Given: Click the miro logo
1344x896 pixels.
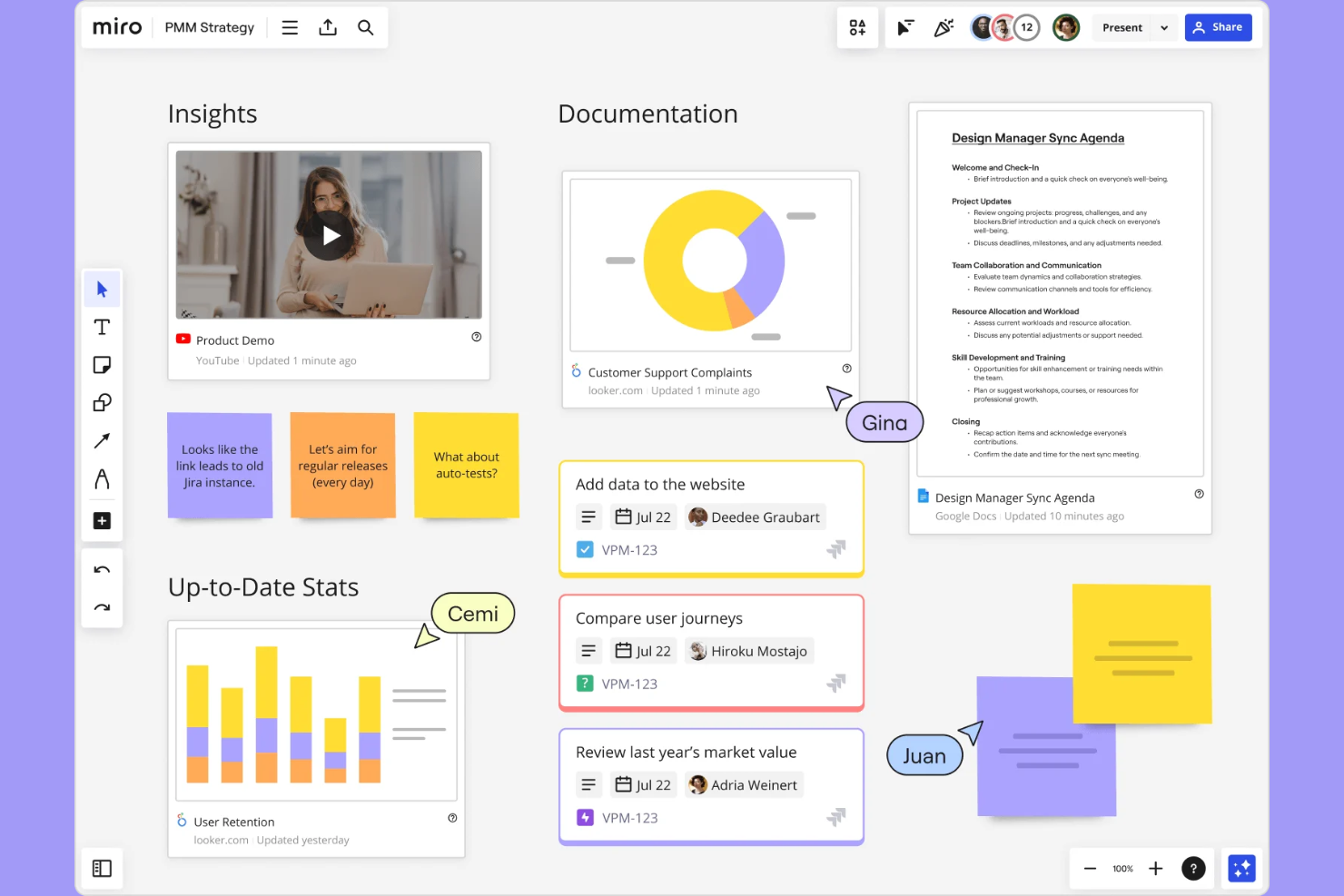Looking at the screenshot, I should pyautogui.click(x=116, y=27).
